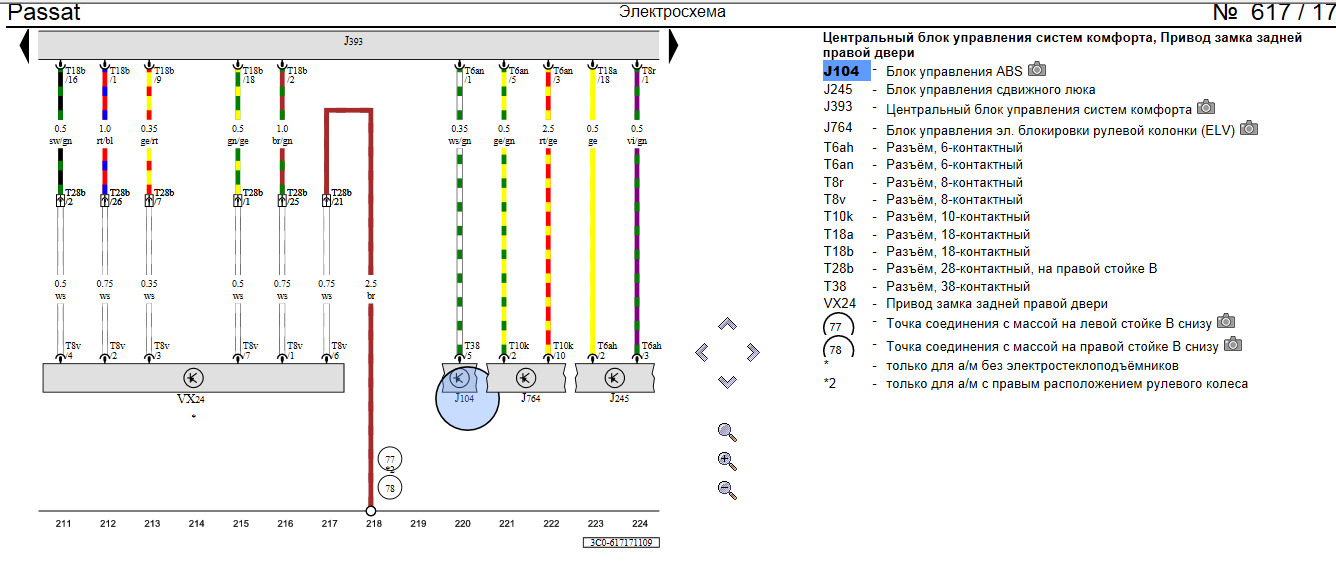Open photo for ground point 78
This screenshot has height=584, width=1336.
[x=1233, y=345]
